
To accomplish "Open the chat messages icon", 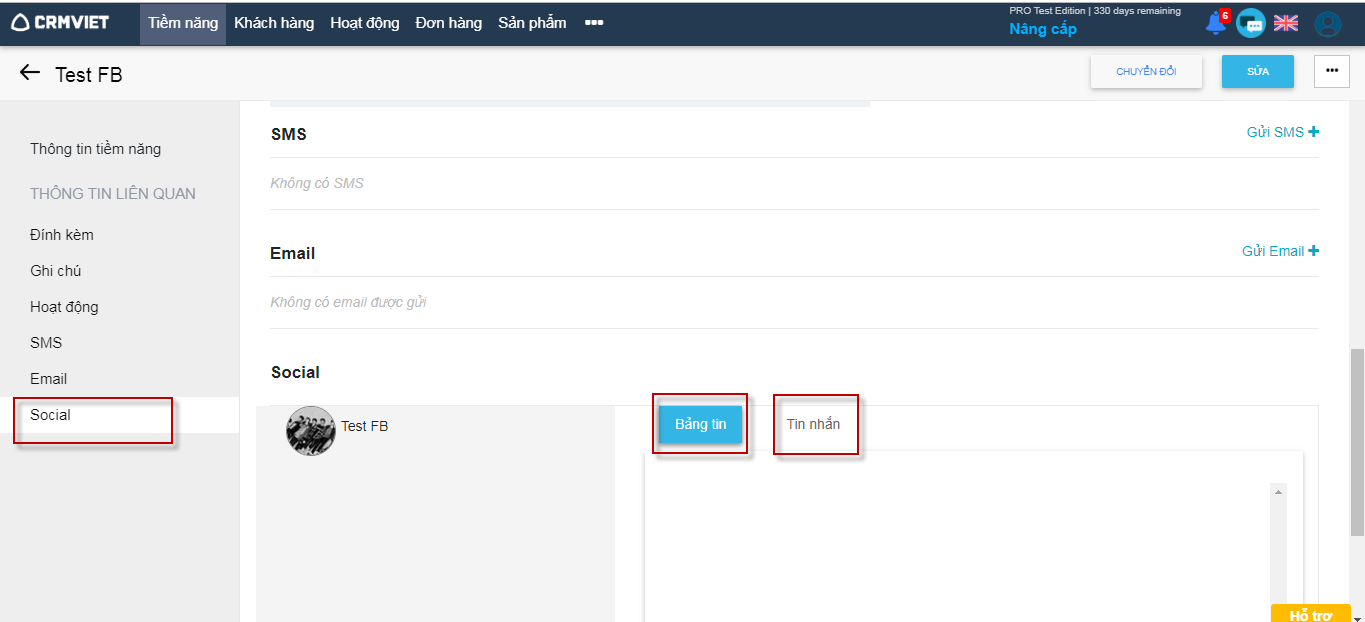I will 1250,24.
